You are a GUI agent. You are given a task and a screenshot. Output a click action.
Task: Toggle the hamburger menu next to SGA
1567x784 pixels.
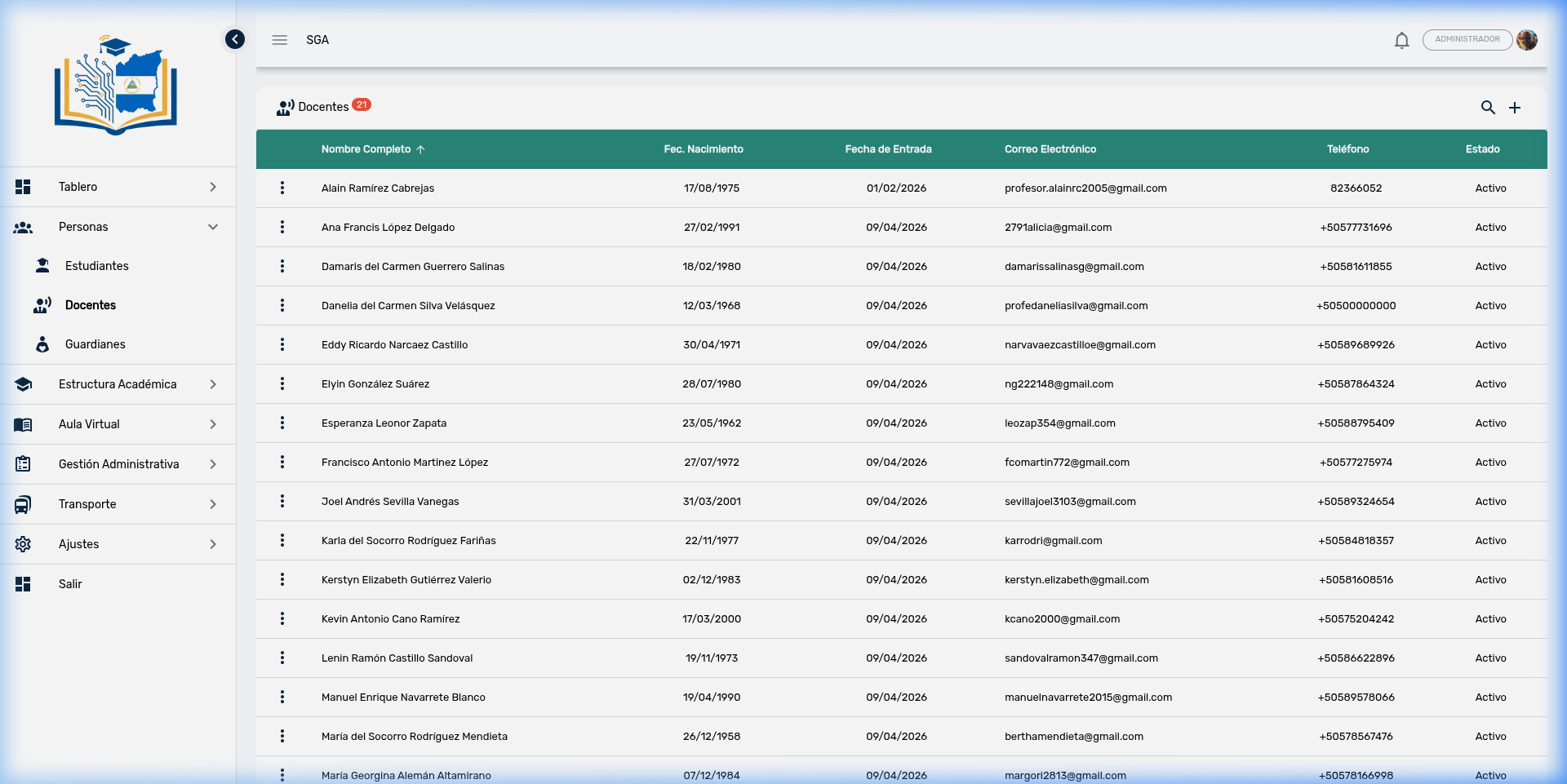pyautogui.click(x=280, y=40)
